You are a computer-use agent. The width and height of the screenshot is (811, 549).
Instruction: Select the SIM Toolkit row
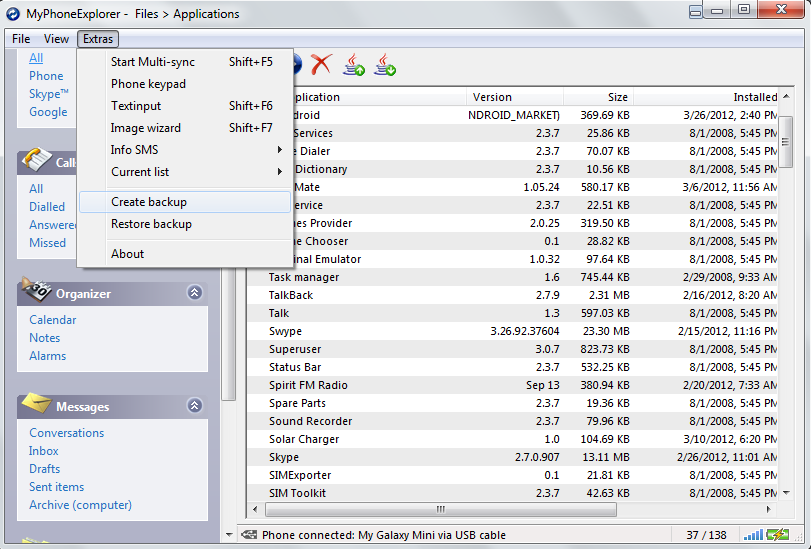512,493
